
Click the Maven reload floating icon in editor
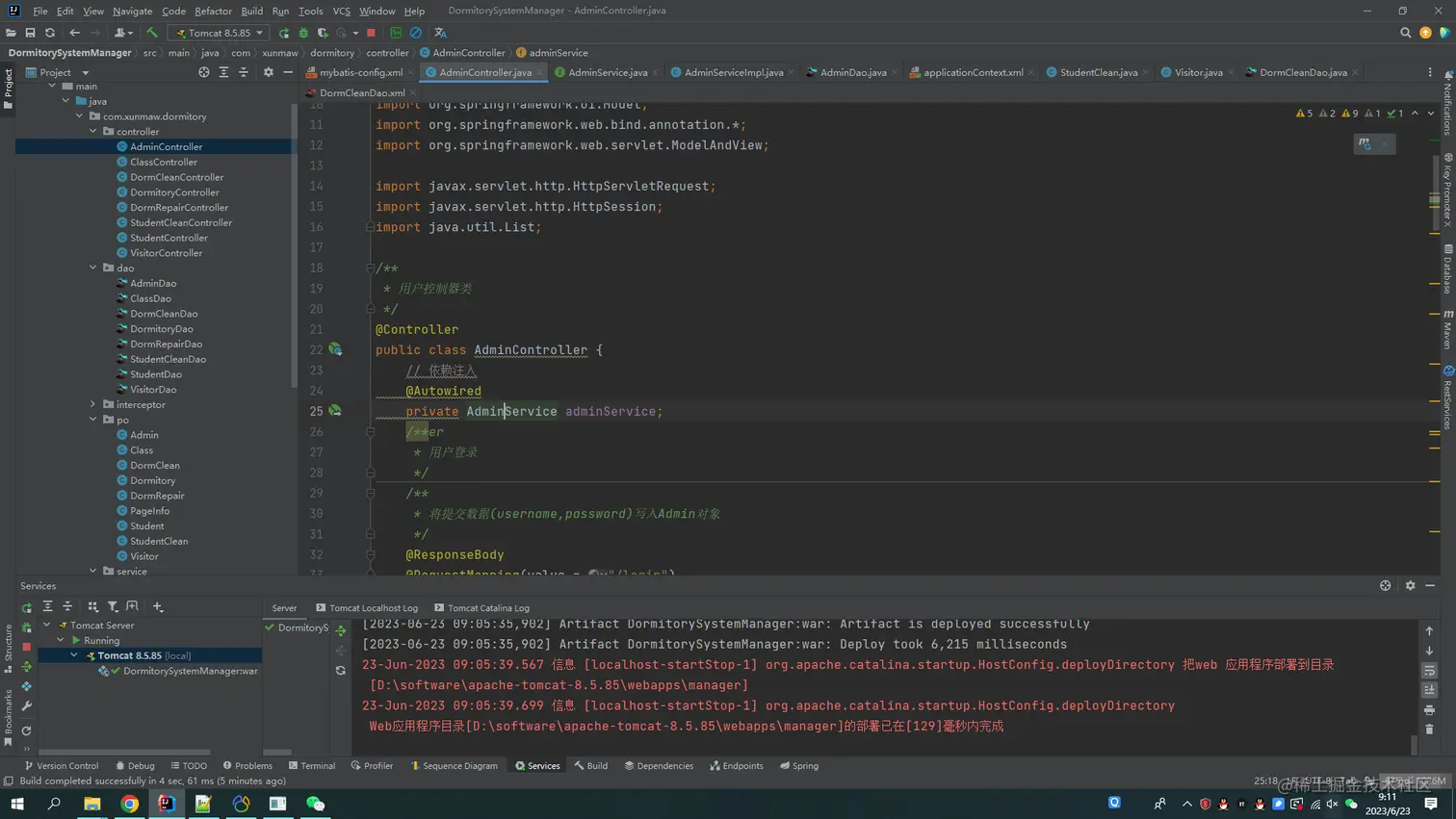coord(1365,143)
